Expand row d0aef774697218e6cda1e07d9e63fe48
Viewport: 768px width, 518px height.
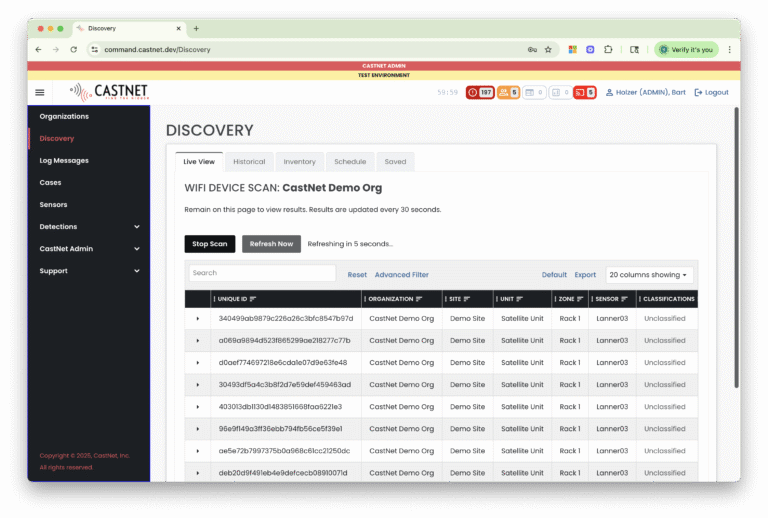click(x=197, y=363)
